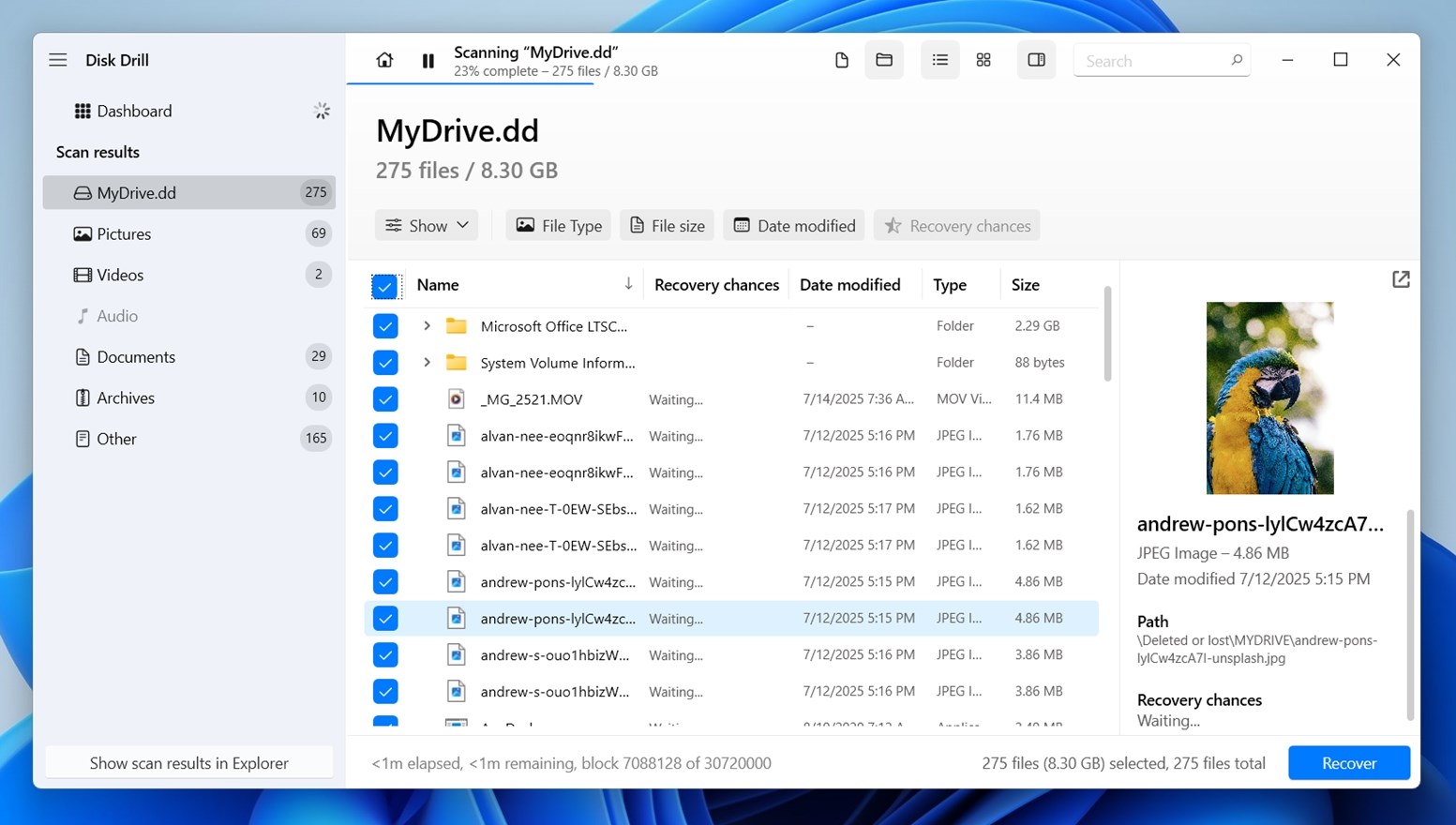
Task: Sort by the Recovery chances column header
Action: tap(716, 285)
